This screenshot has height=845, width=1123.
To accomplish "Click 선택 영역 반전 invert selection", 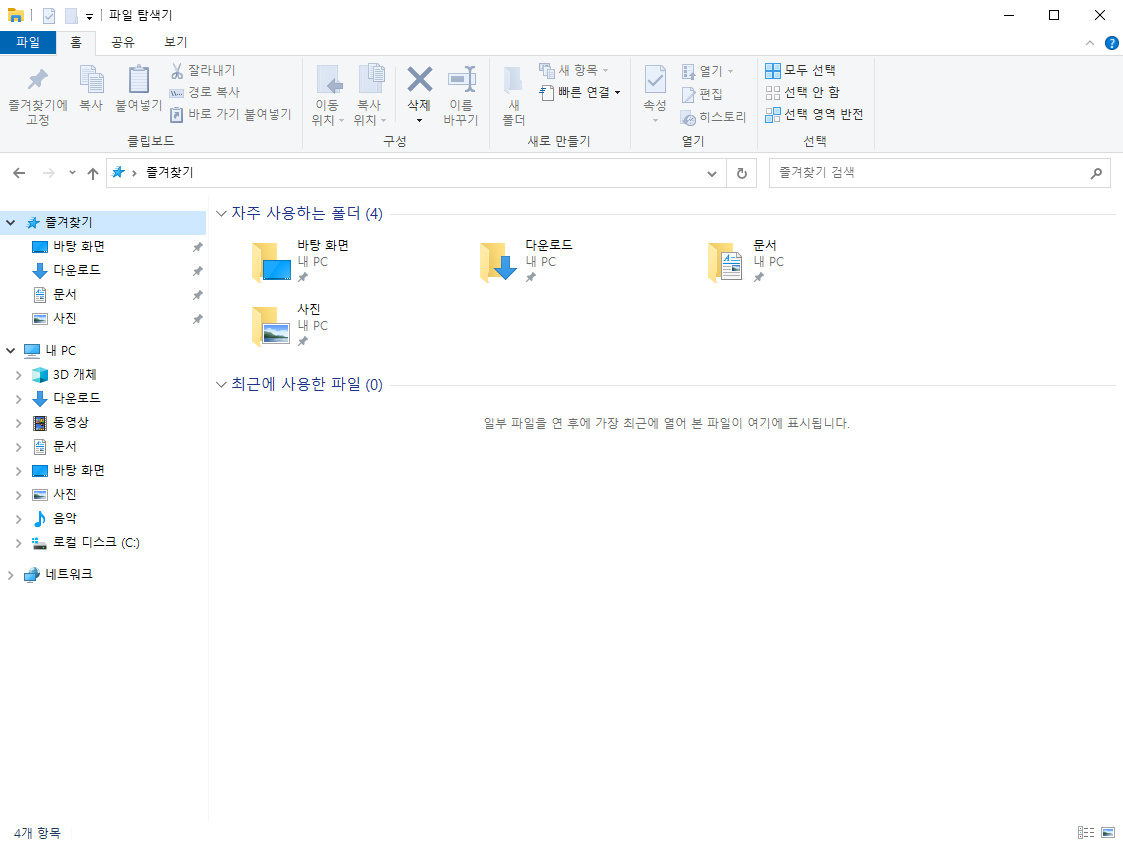I will [814, 115].
